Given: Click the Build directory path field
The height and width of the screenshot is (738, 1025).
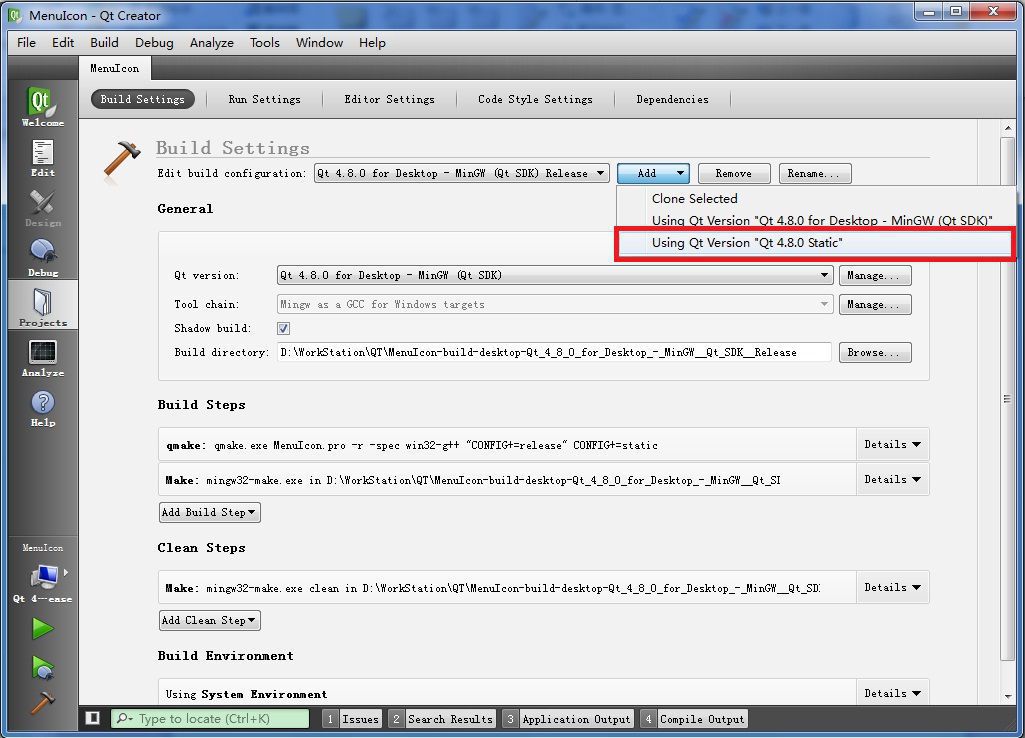Looking at the screenshot, I should coord(554,352).
